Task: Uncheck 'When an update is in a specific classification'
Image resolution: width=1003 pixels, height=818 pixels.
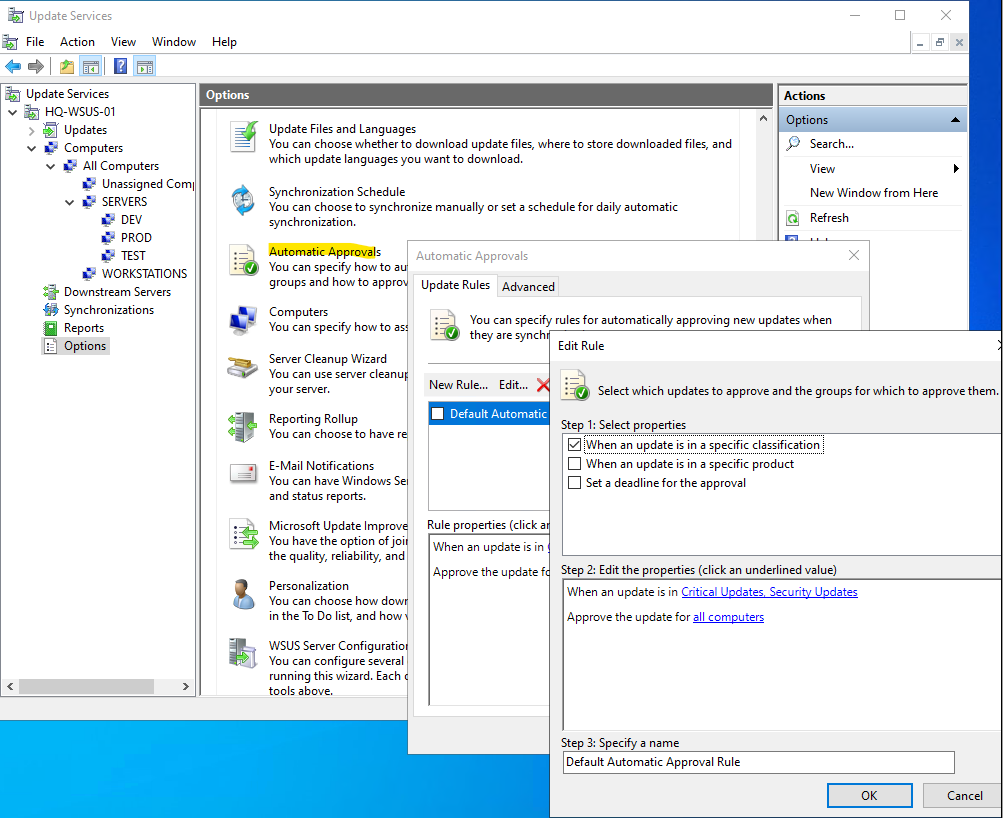Action: point(574,445)
